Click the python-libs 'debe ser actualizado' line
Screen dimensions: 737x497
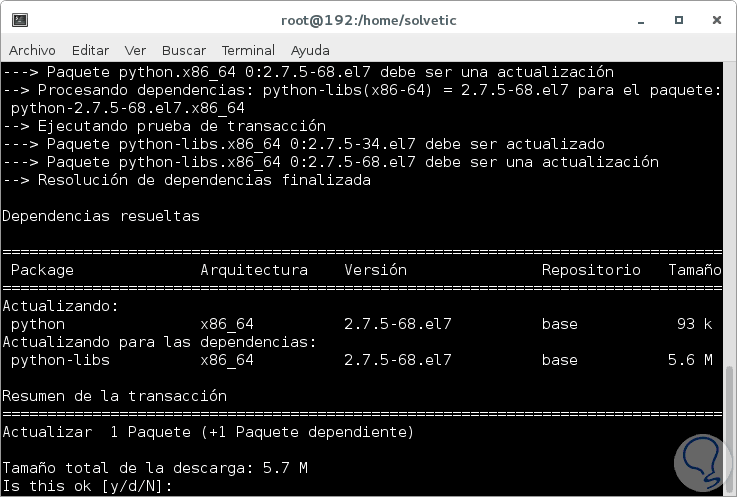[x=304, y=144]
